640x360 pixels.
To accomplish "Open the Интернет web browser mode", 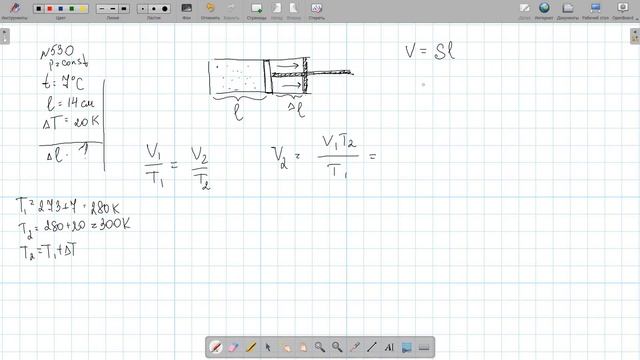I will pos(544,11).
